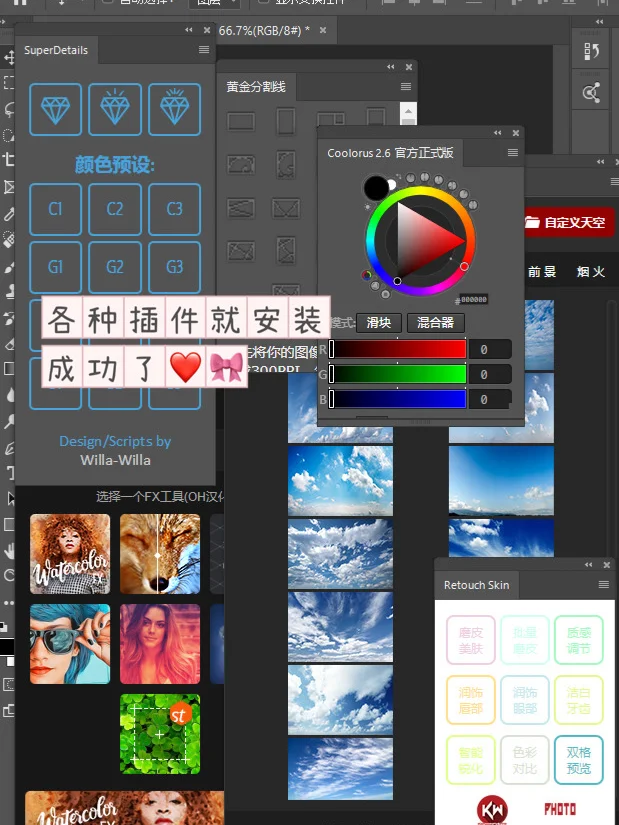Open the Coolorus panel flyout menu
Viewport: 619px width, 825px height.
point(513,153)
